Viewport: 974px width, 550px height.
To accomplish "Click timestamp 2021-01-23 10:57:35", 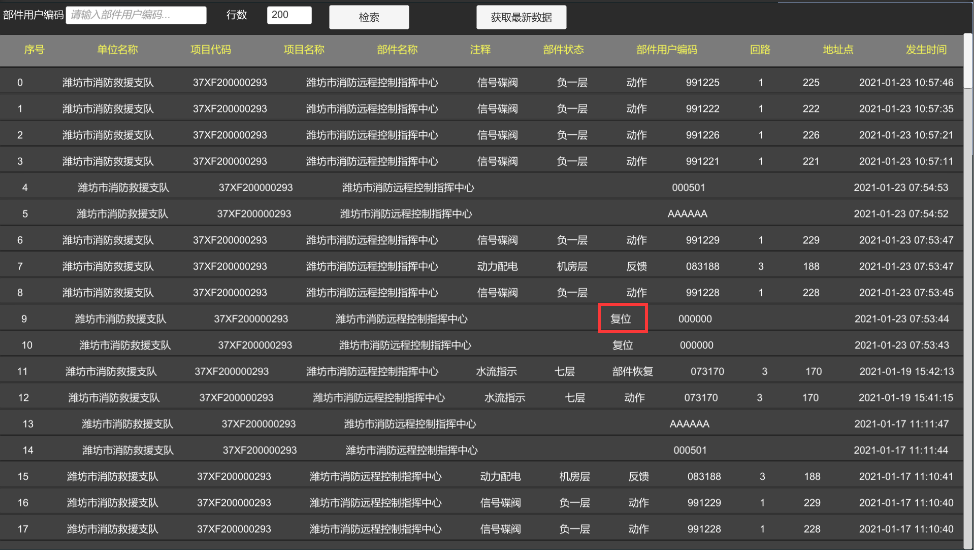I will tap(906, 109).
